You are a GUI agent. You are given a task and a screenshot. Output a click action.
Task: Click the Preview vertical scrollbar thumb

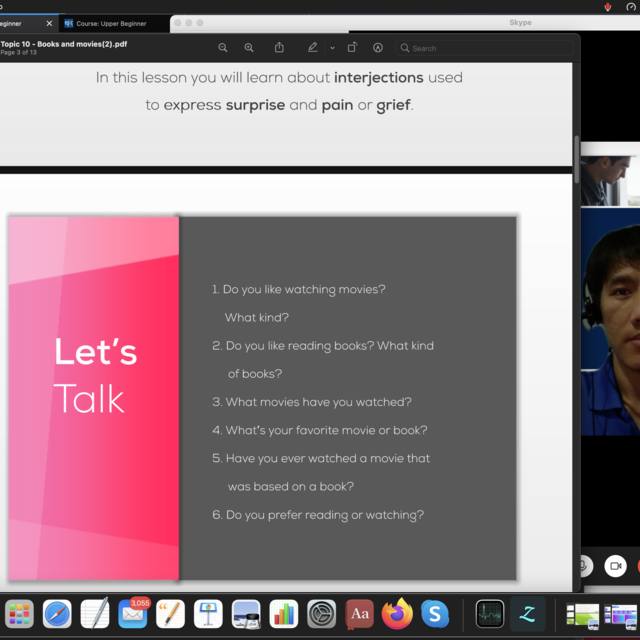coord(577,159)
